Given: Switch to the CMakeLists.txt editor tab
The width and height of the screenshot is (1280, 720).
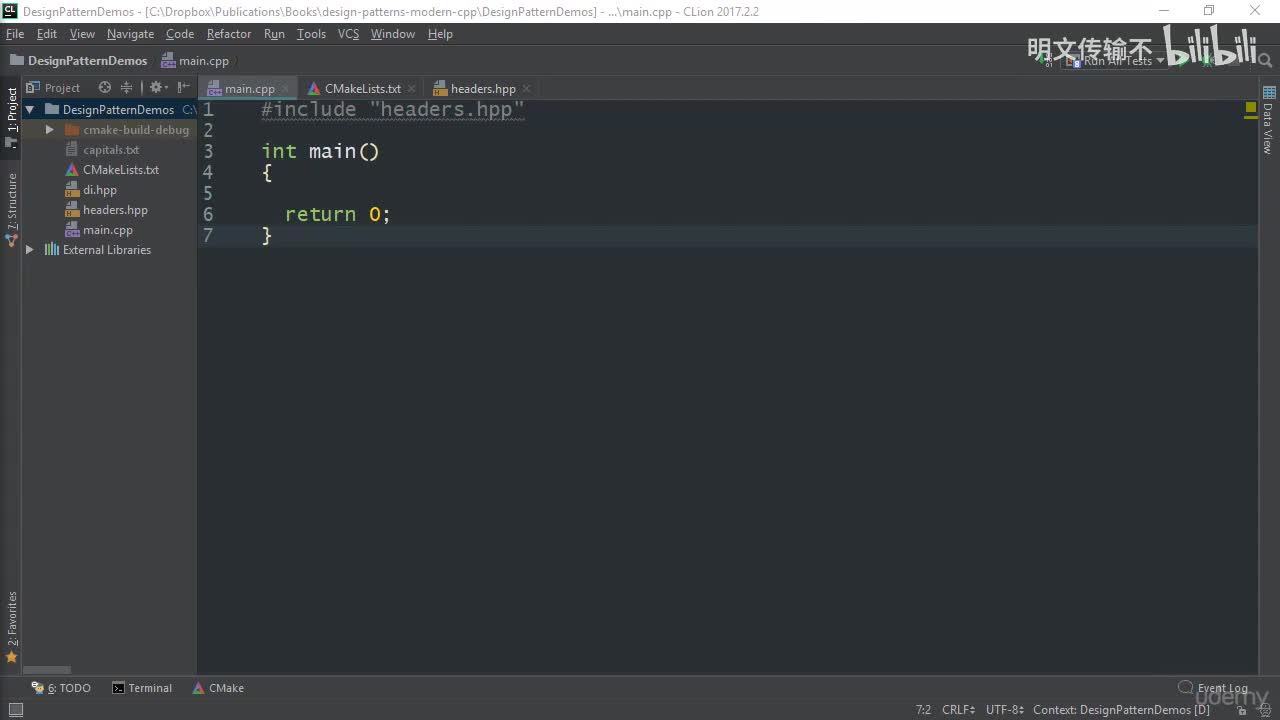Looking at the screenshot, I should tap(362, 89).
